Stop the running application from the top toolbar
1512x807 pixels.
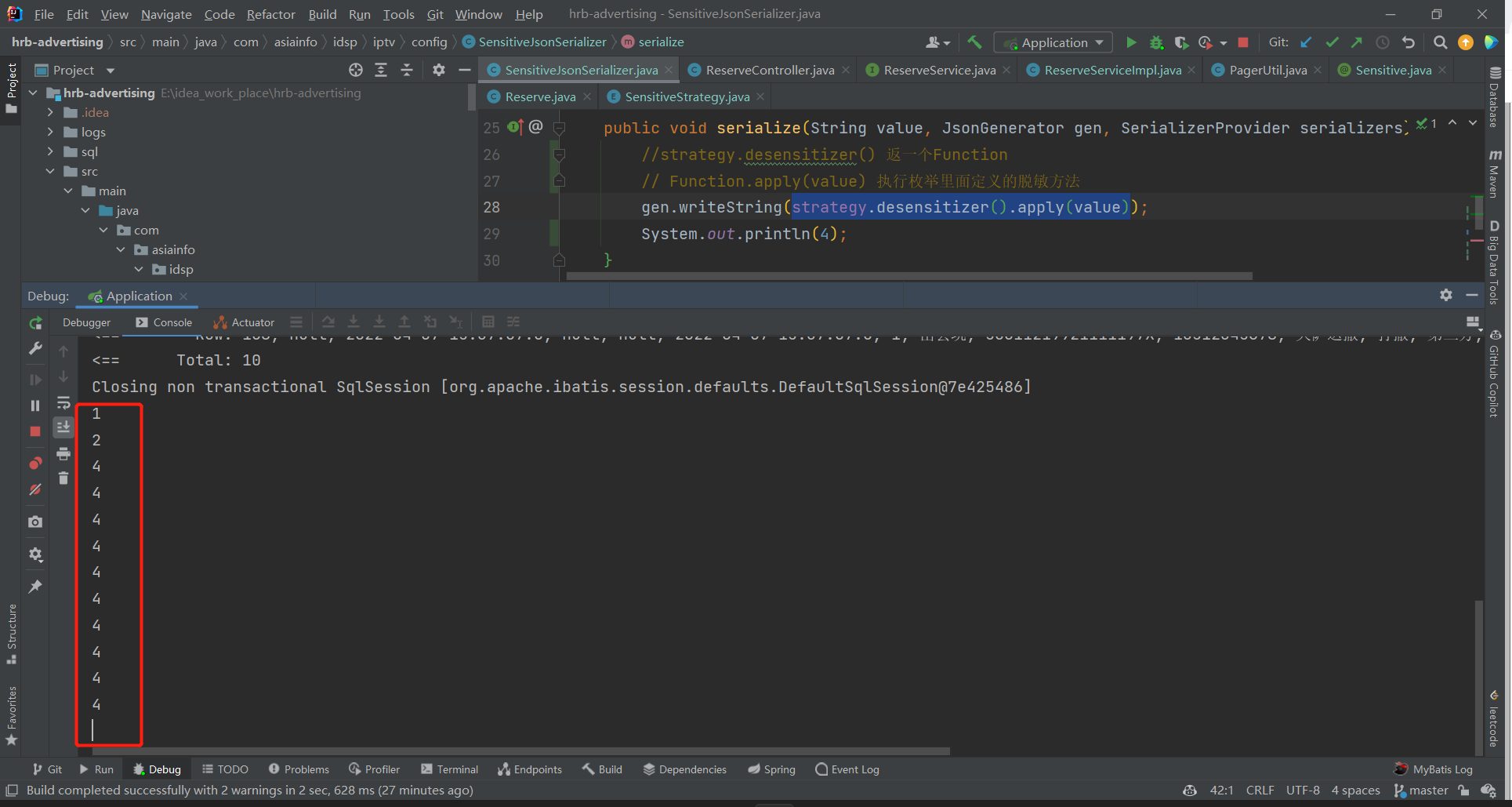click(x=1242, y=42)
